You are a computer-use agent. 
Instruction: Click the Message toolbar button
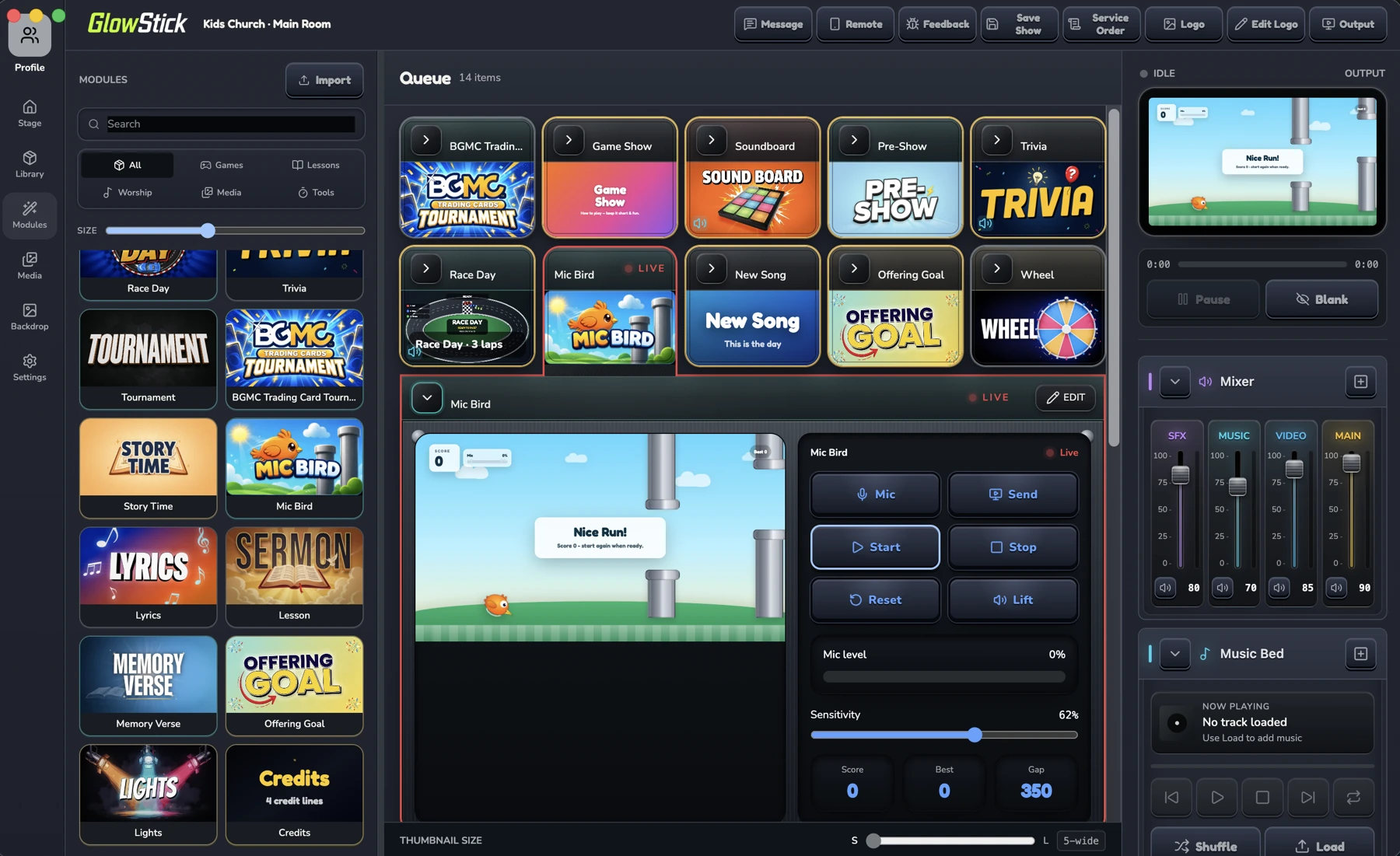pyautogui.click(x=773, y=24)
